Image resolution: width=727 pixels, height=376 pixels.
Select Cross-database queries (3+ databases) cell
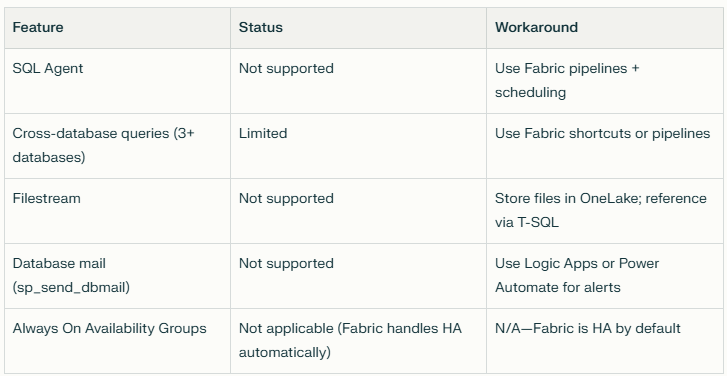pos(117,146)
